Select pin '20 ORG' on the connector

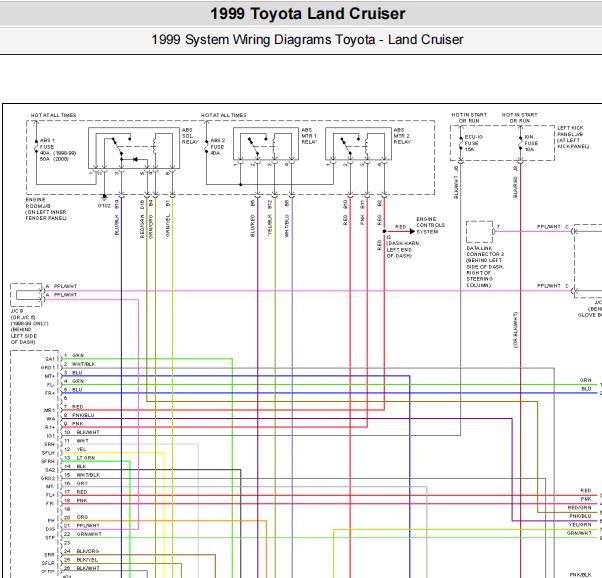click(76, 517)
